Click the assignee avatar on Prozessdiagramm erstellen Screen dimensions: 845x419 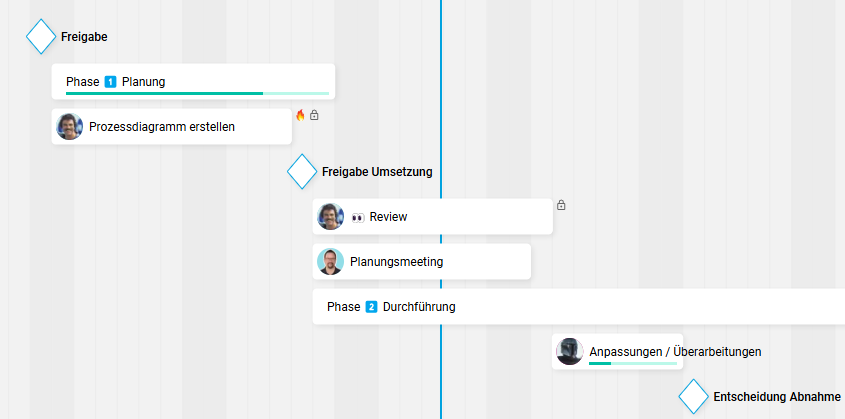[69, 127]
